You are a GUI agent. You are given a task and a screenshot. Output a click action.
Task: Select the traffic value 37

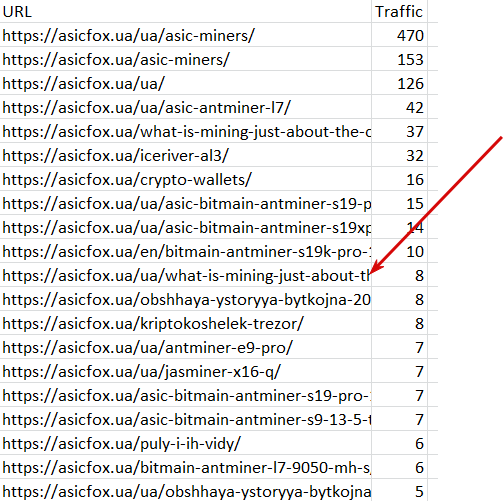(399, 131)
